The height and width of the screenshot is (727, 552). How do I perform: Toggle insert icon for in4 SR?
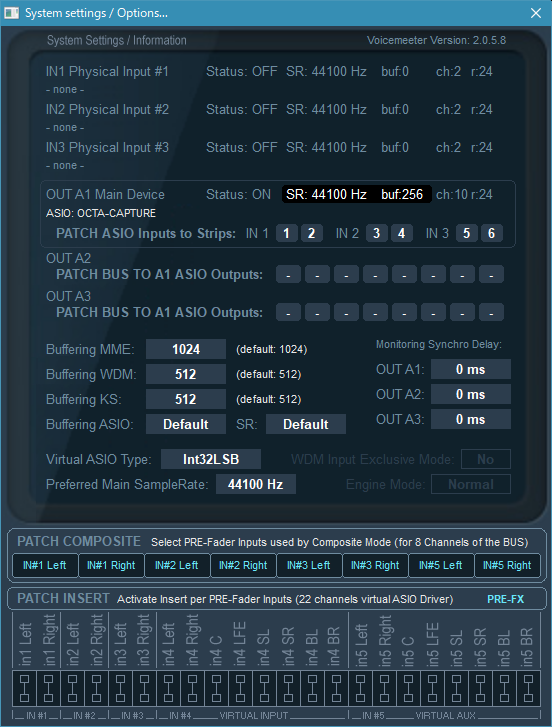(288, 688)
